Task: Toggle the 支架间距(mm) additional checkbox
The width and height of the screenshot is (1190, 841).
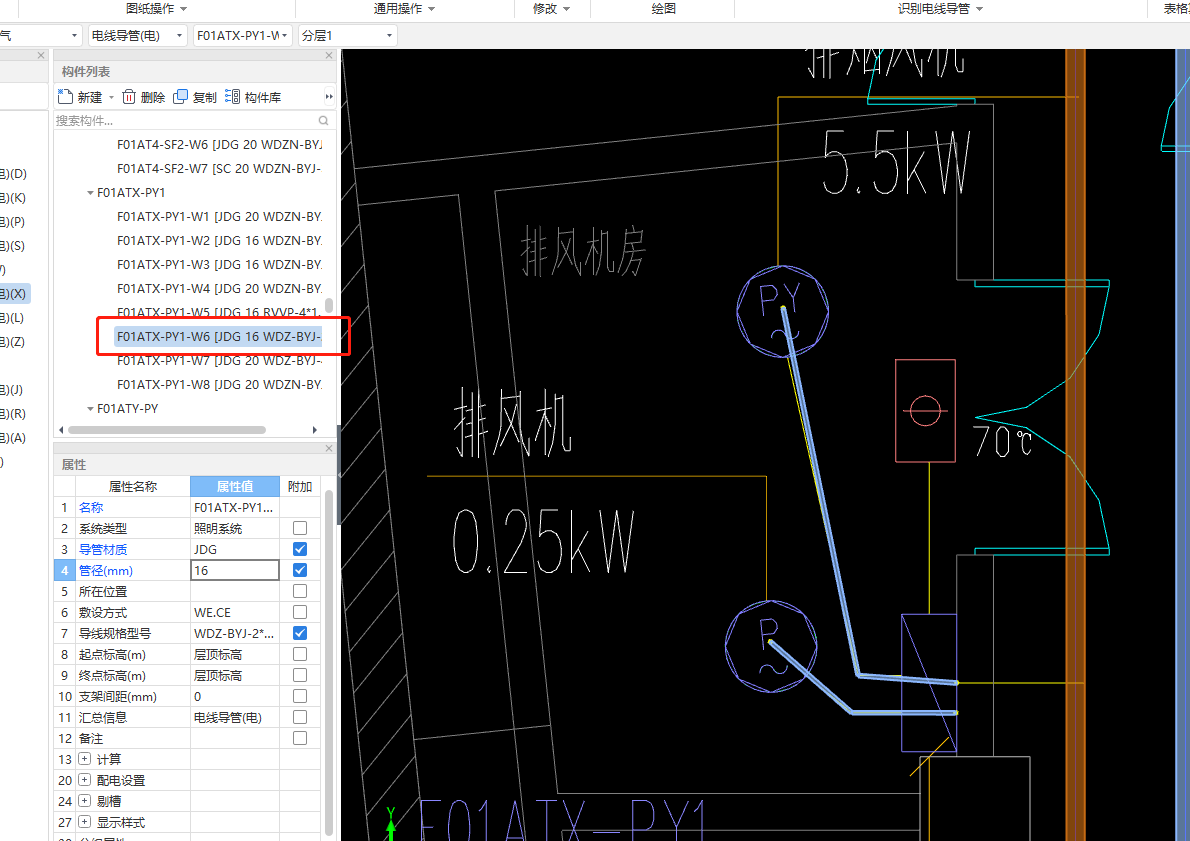Action: [x=300, y=696]
